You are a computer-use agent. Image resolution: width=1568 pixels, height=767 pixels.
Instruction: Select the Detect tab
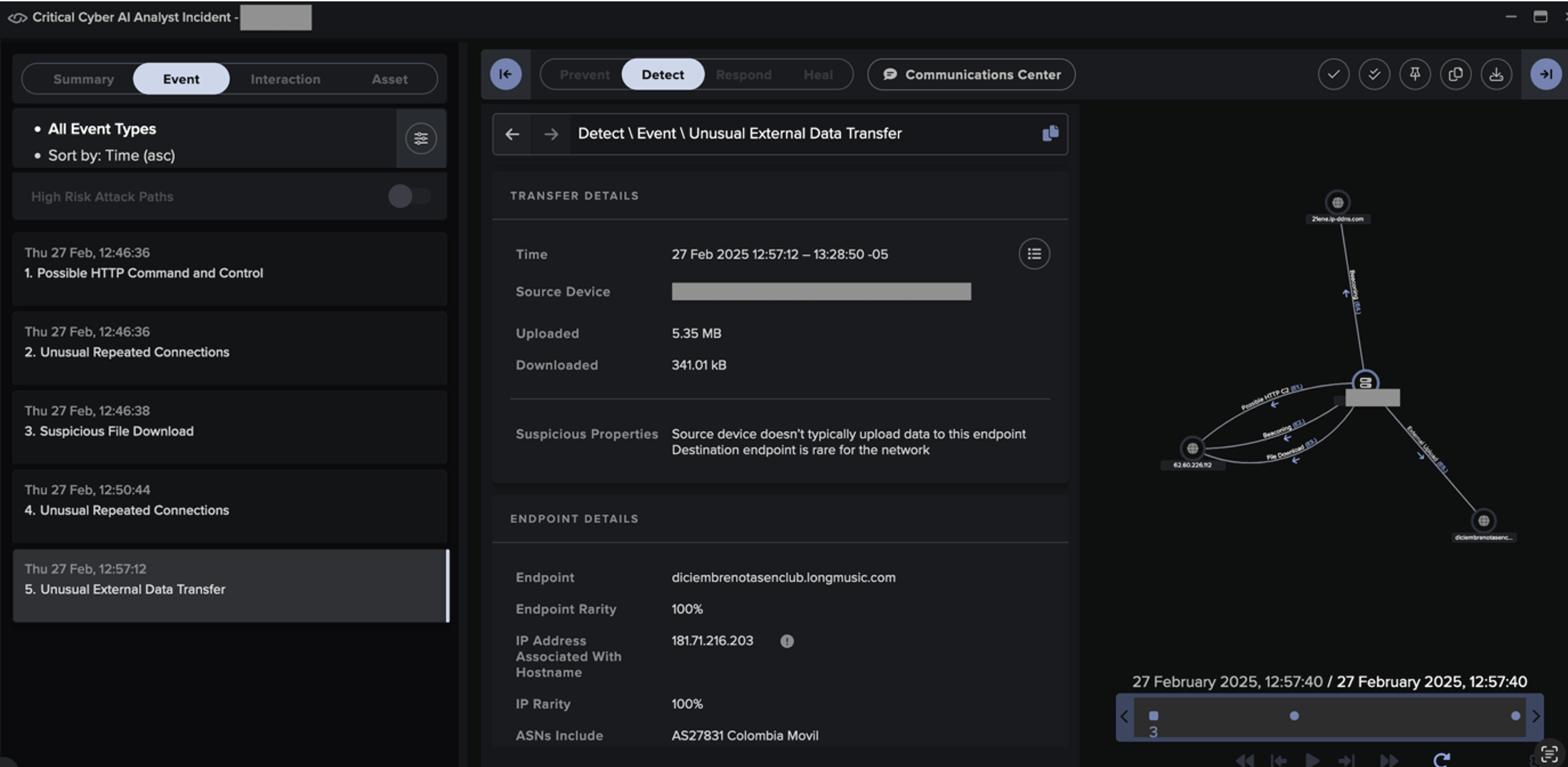[663, 75]
